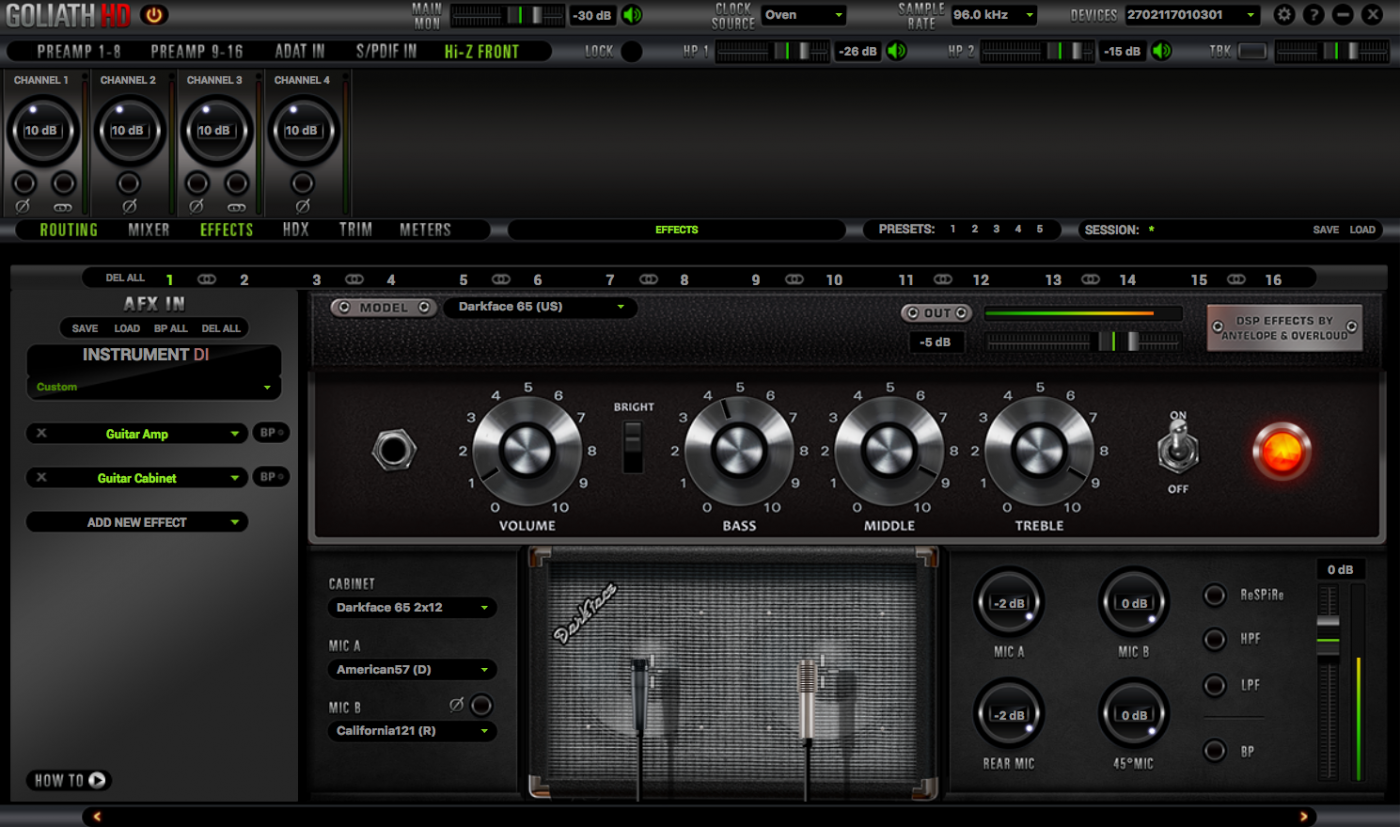Toggle Channel 2 phase invert button

click(128, 184)
